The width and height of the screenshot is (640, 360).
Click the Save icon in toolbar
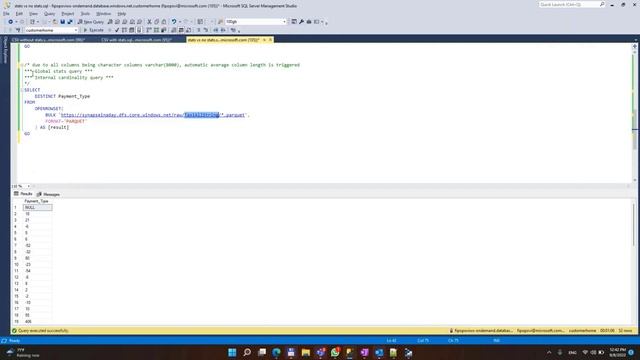tap(62, 22)
